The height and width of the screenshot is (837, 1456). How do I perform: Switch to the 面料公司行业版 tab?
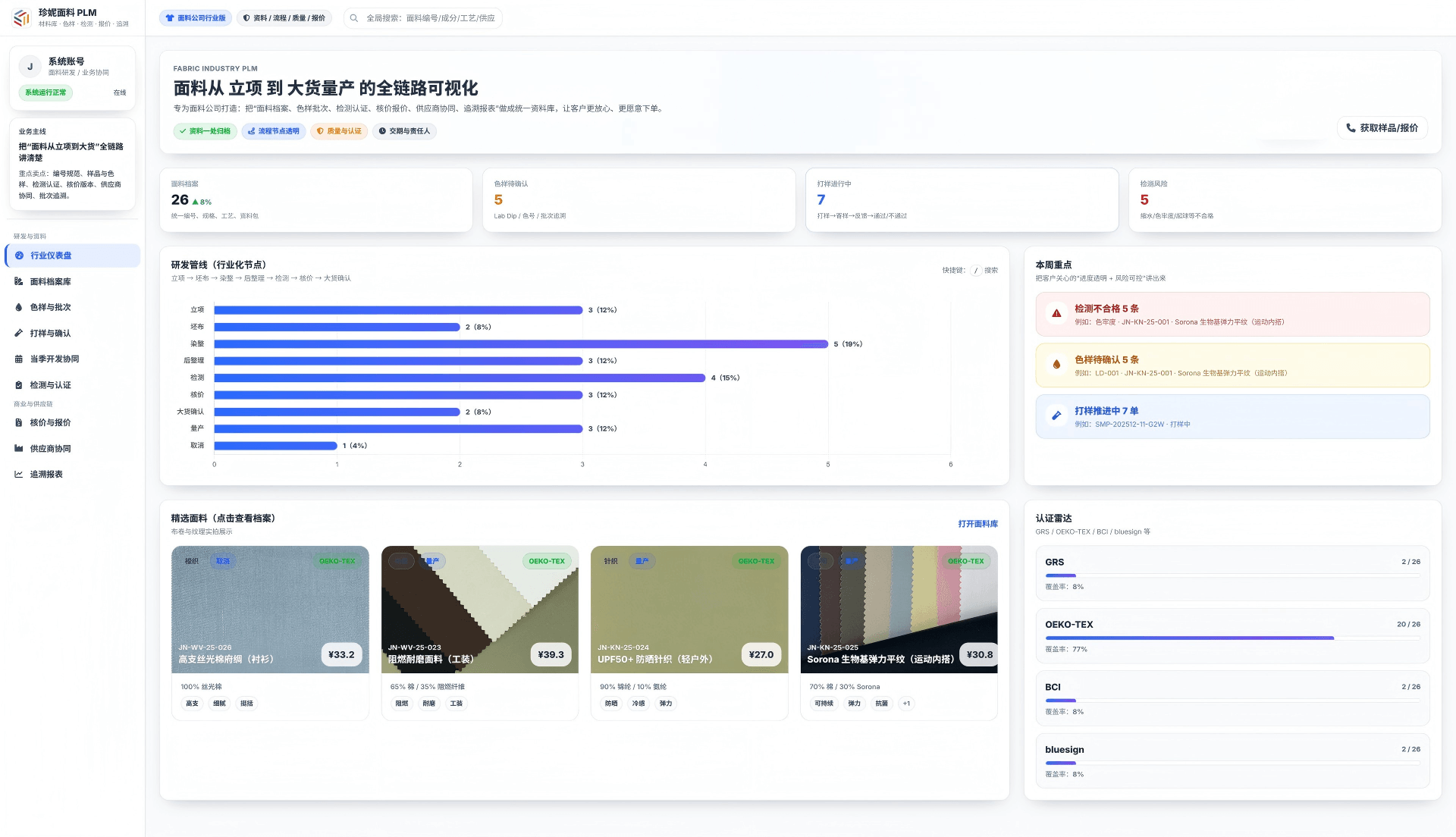[x=196, y=18]
